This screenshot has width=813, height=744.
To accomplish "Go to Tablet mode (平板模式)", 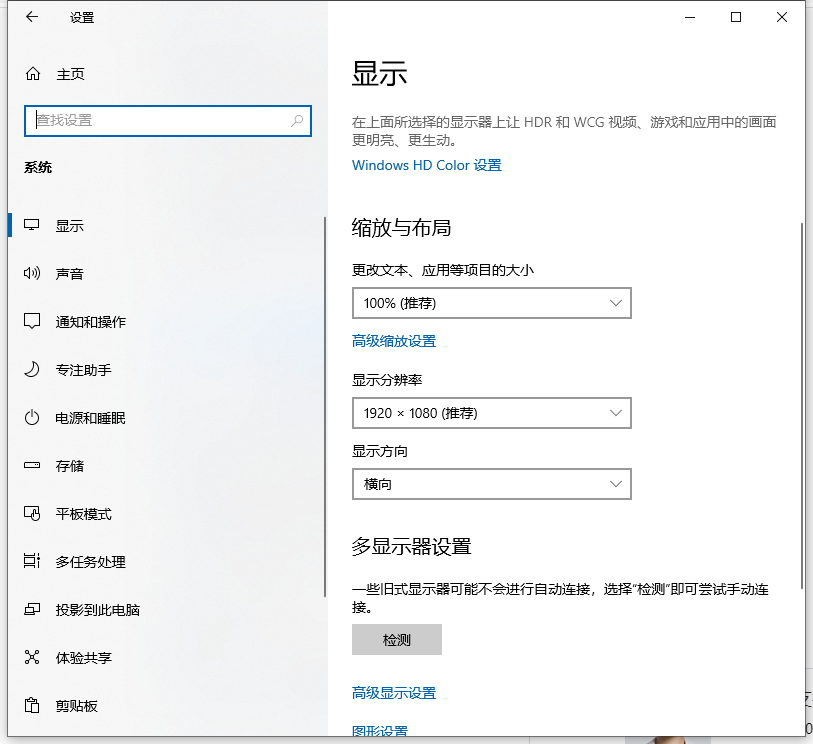I will 83,514.
